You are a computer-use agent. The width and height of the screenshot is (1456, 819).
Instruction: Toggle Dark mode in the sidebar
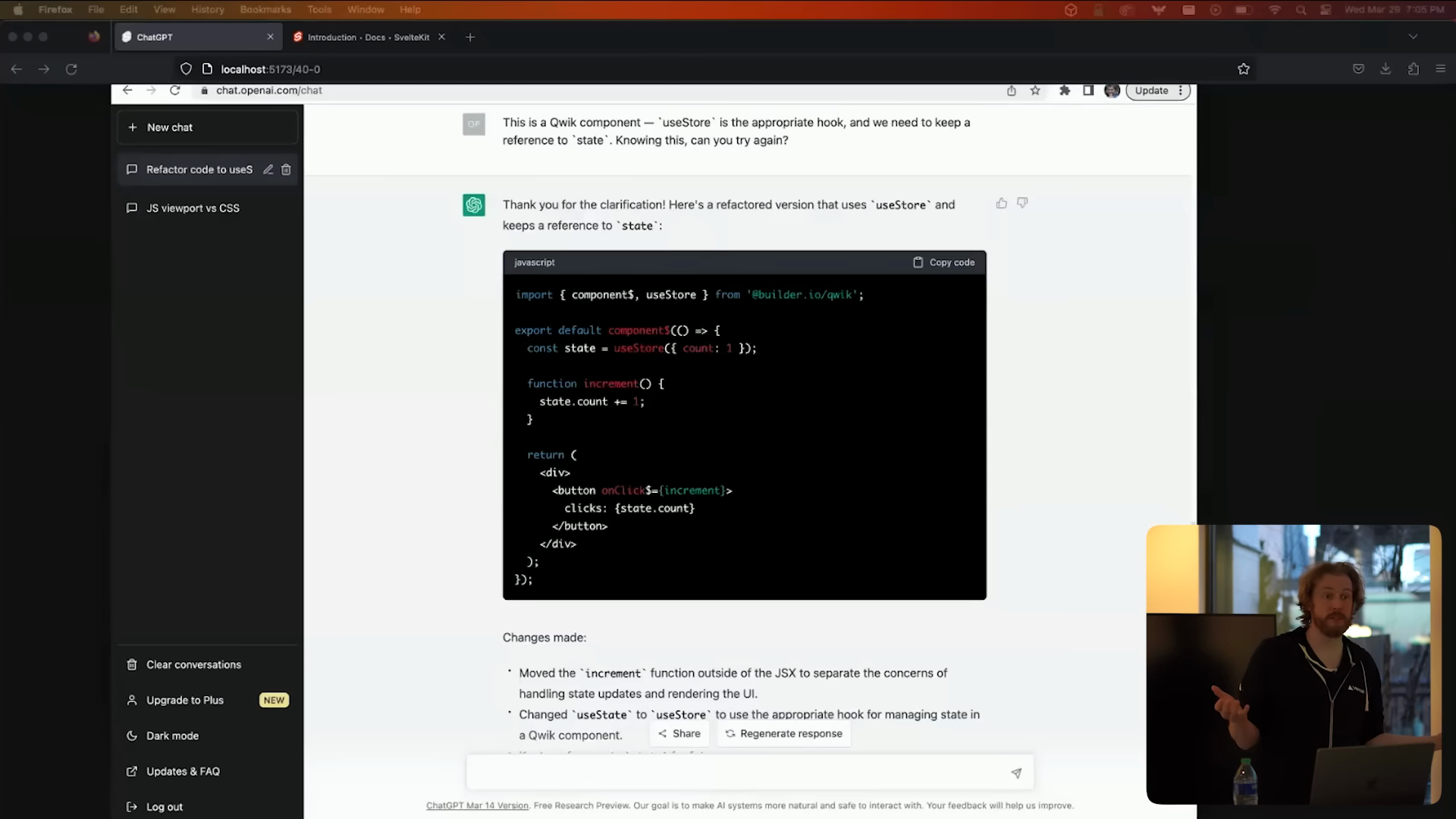(x=172, y=736)
